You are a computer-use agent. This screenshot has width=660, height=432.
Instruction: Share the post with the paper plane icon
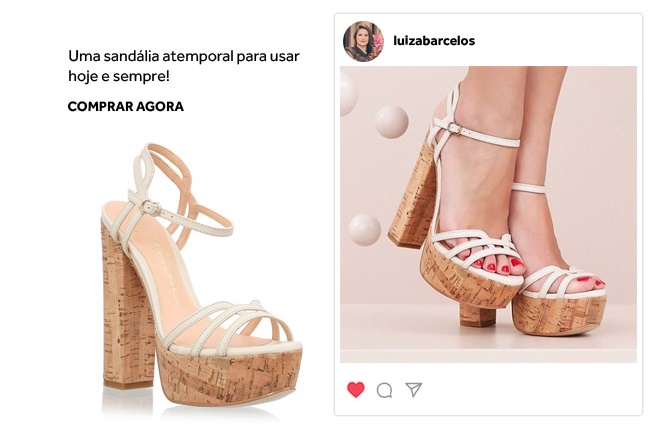coord(413,389)
